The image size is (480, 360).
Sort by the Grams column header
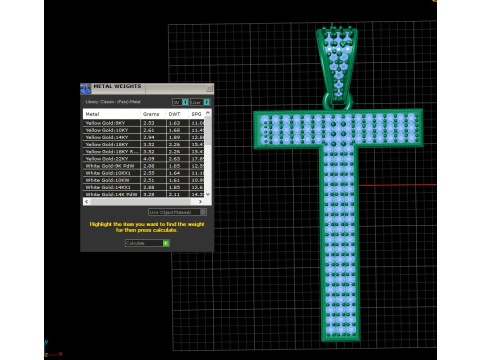[x=153, y=114]
